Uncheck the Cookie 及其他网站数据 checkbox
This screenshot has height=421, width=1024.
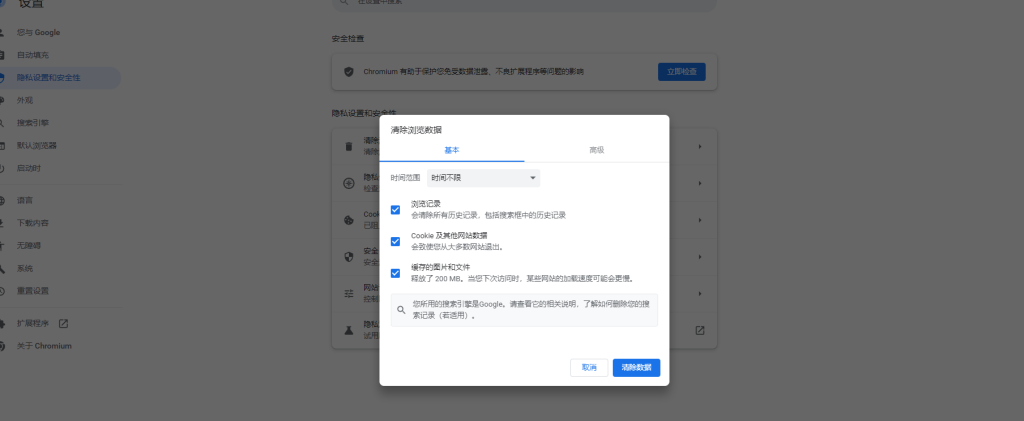pyautogui.click(x=396, y=241)
